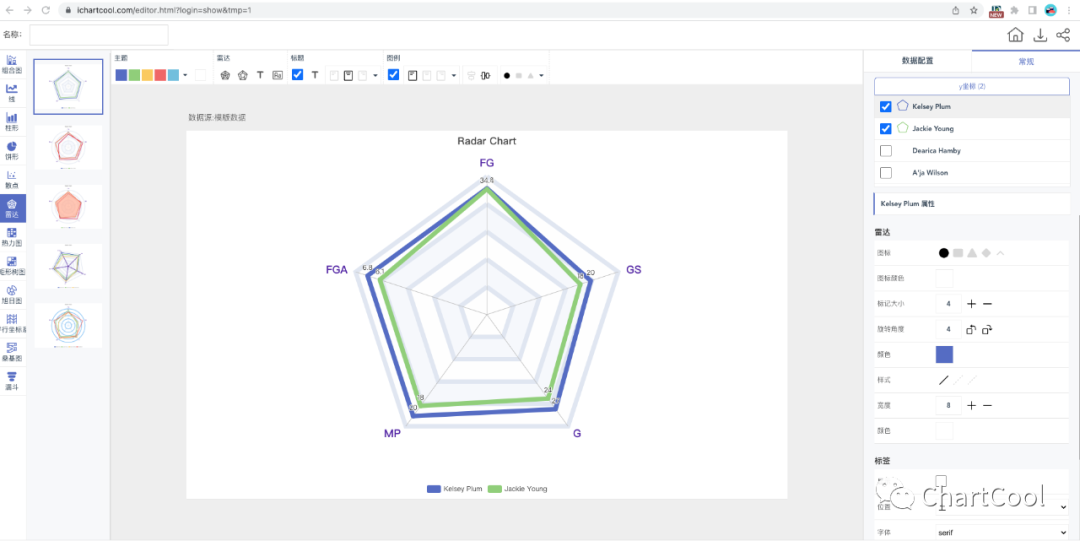Screen dimensions: 1080x541
Task: Select the legend horizontal distribute icon
Action: (x=486, y=75)
